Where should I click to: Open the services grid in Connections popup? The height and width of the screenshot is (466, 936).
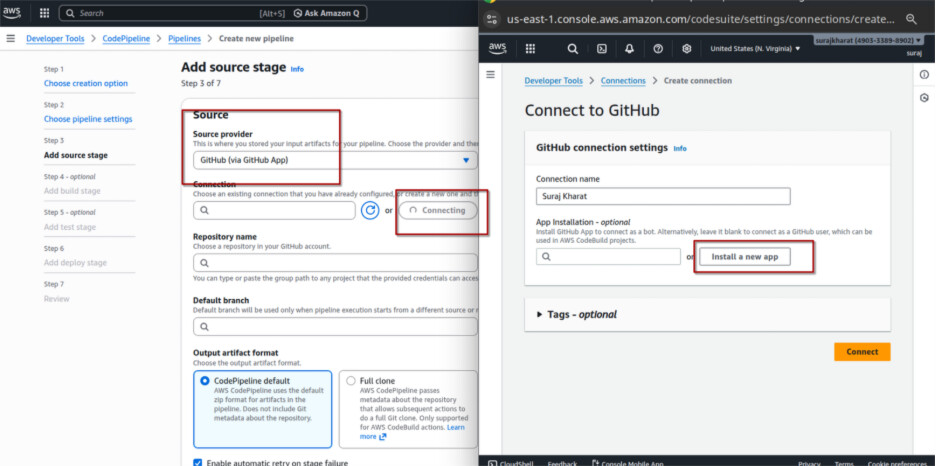click(x=530, y=49)
